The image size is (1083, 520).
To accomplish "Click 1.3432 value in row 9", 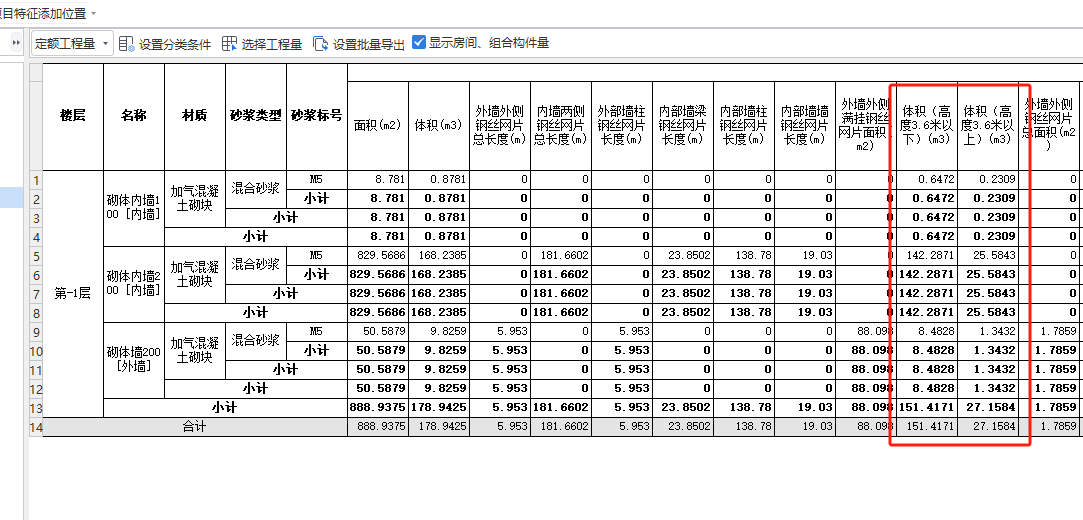I will [x=988, y=331].
